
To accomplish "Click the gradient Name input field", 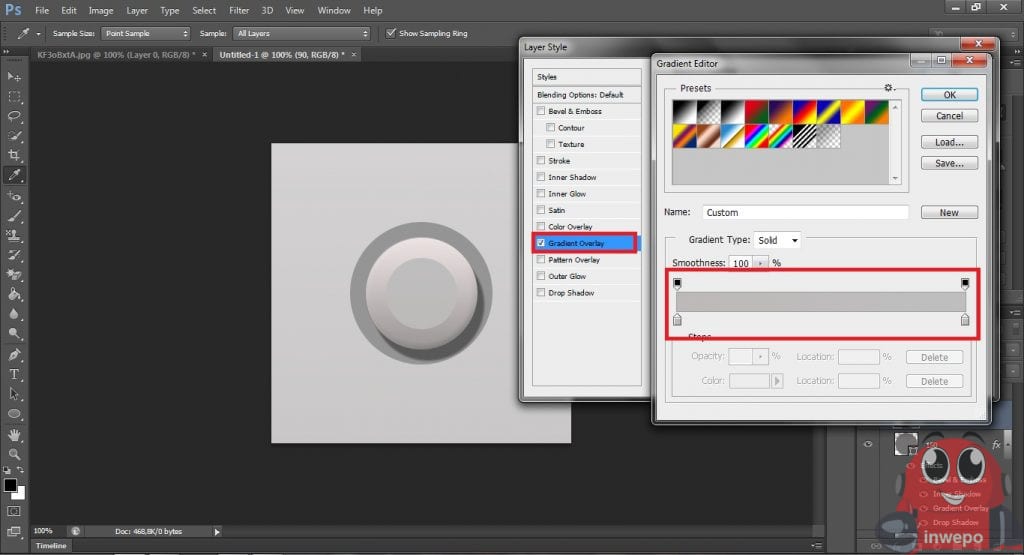I will 804,213.
